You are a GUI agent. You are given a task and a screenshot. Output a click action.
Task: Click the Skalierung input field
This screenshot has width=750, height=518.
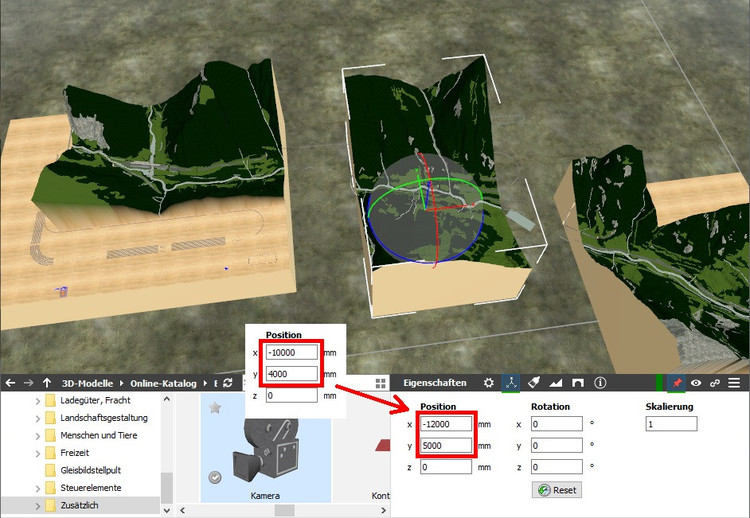[x=671, y=424]
